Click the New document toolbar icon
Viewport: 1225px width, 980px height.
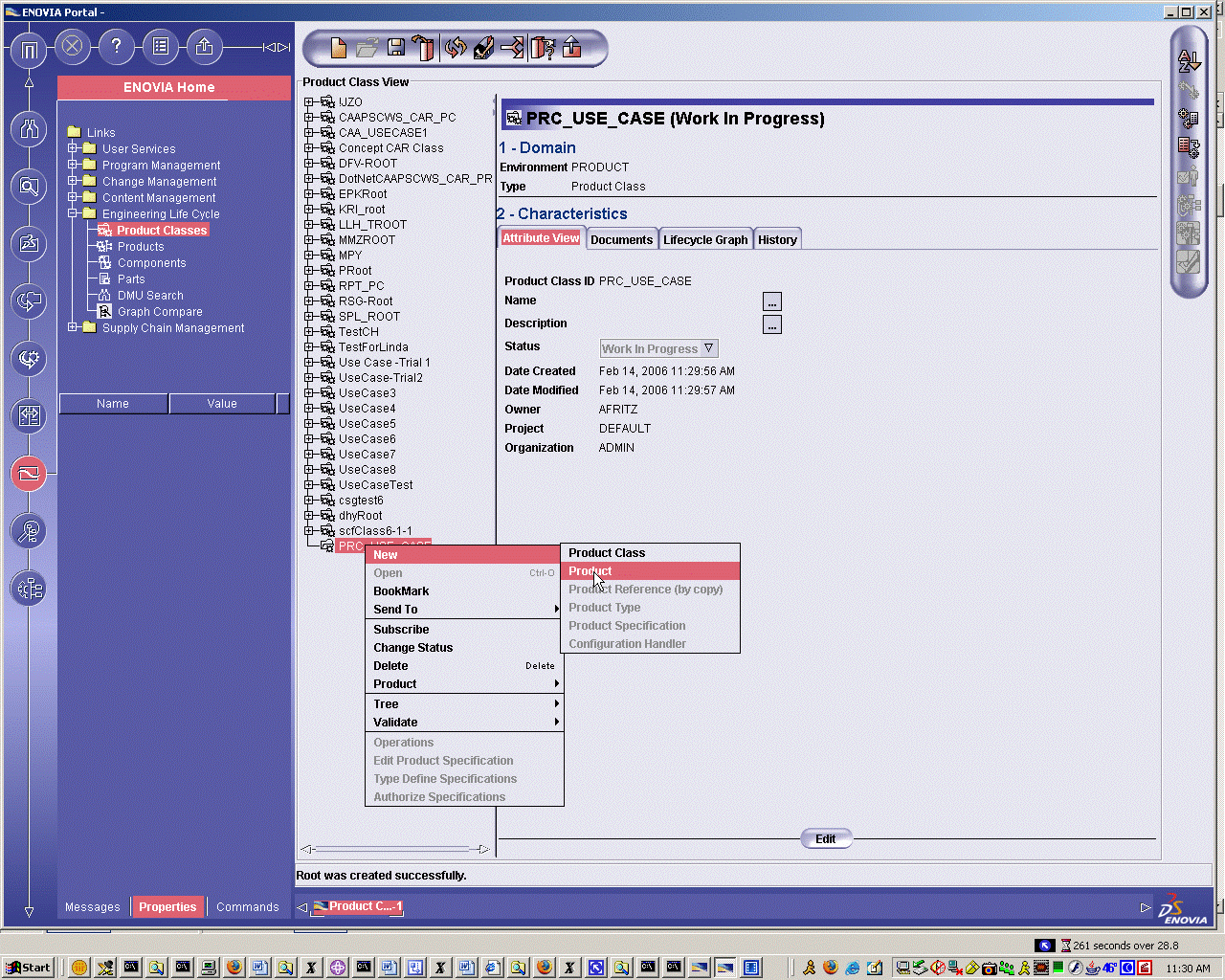(x=337, y=48)
